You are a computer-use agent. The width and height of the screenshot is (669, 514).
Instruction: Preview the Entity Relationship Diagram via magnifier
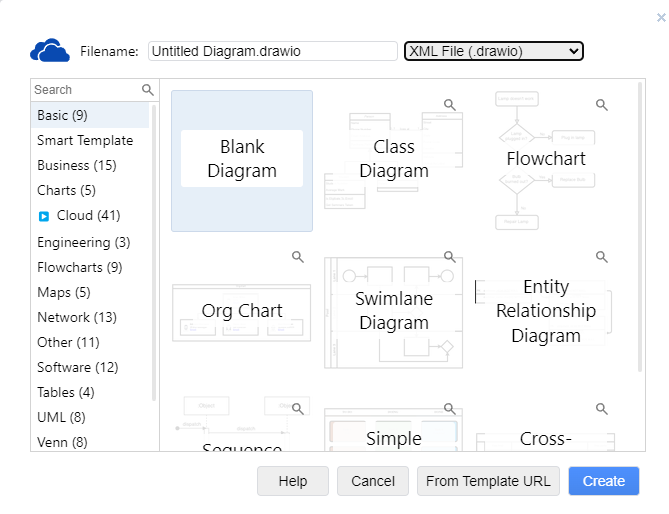point(602,257)
